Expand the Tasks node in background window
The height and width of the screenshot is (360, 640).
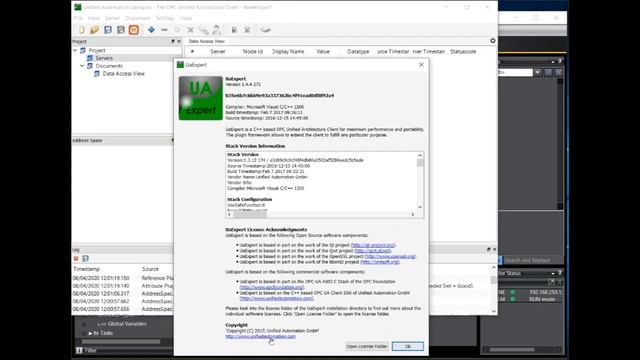(90, 333)
